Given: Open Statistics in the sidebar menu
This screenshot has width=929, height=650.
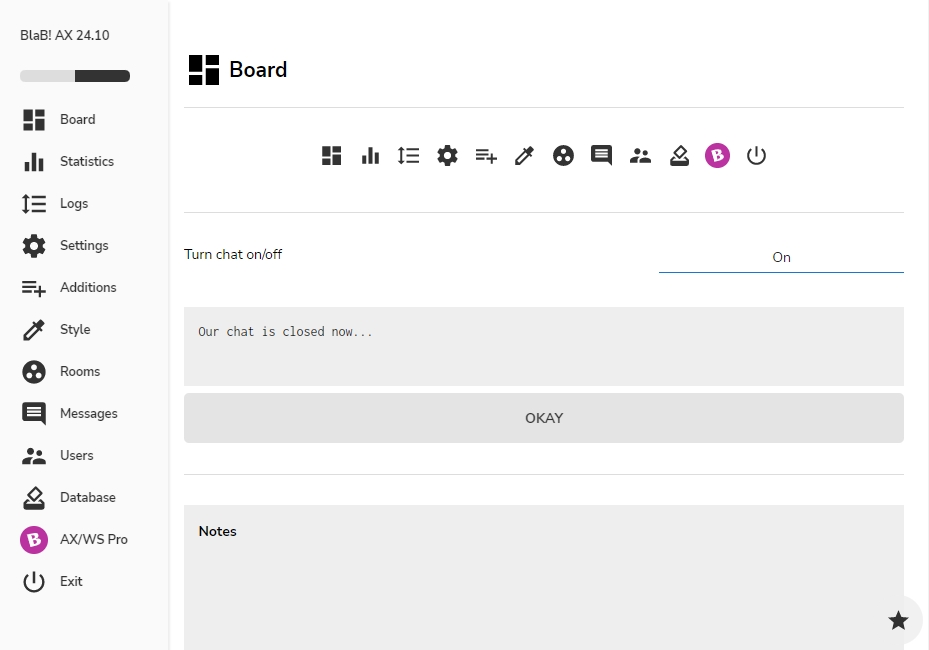Looking at the screenshot, I should [x=86, y=161].
